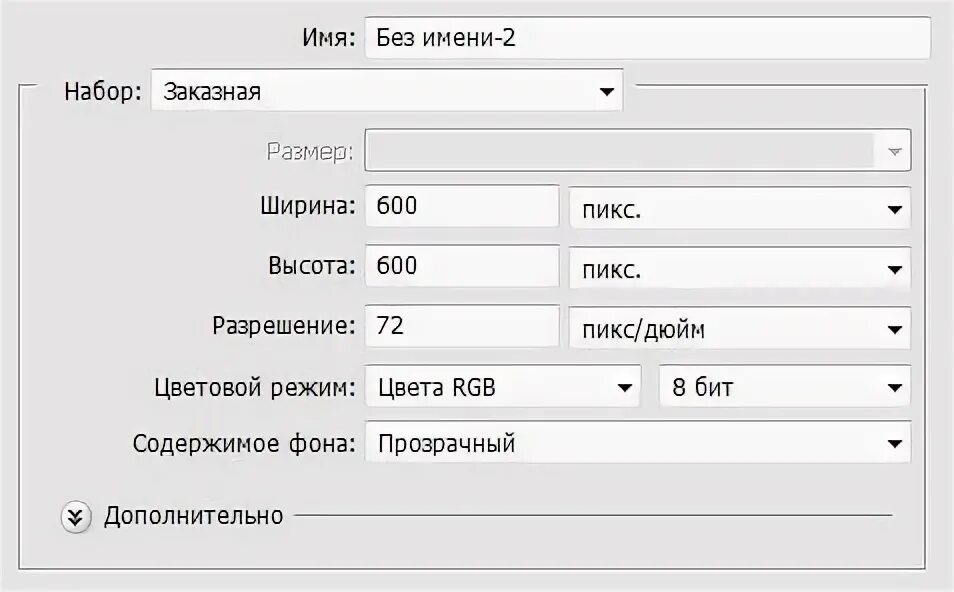
Task: Click the Набор dropdown arrow
Action: tap(606, 90)
